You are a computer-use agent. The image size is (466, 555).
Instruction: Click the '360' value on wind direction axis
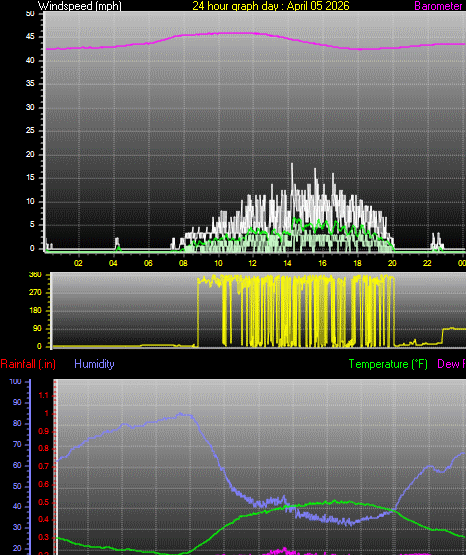coord(35,275)
